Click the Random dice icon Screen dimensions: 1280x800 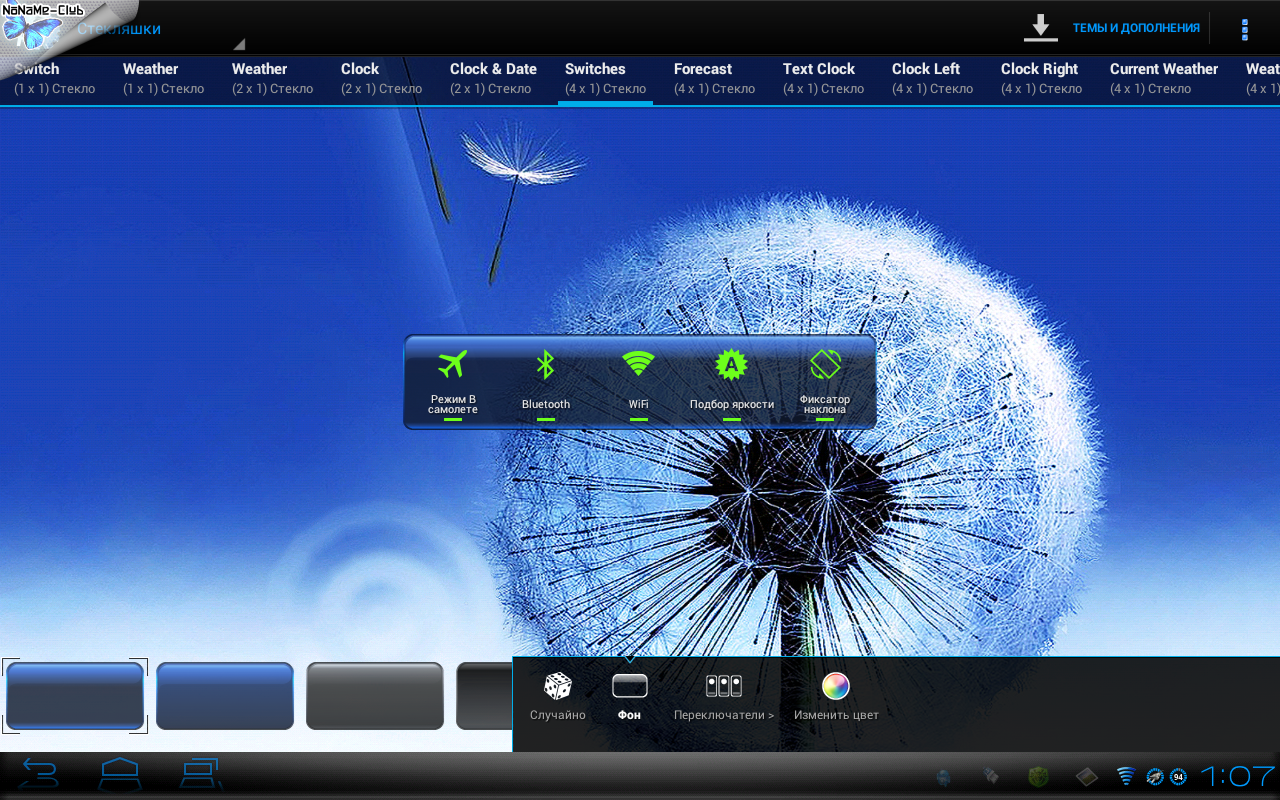(557, 686)
